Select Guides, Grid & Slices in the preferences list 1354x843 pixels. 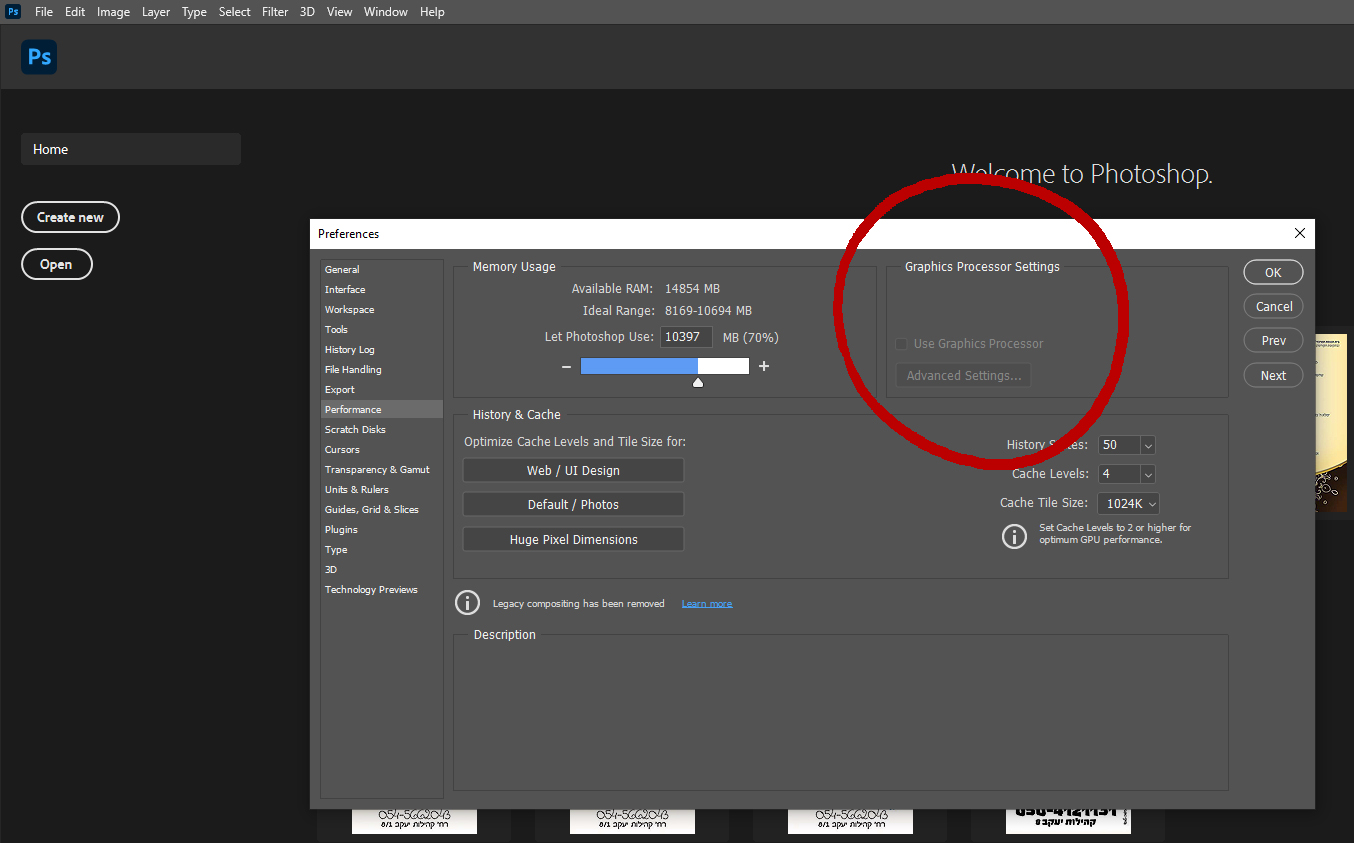(382, 510)
